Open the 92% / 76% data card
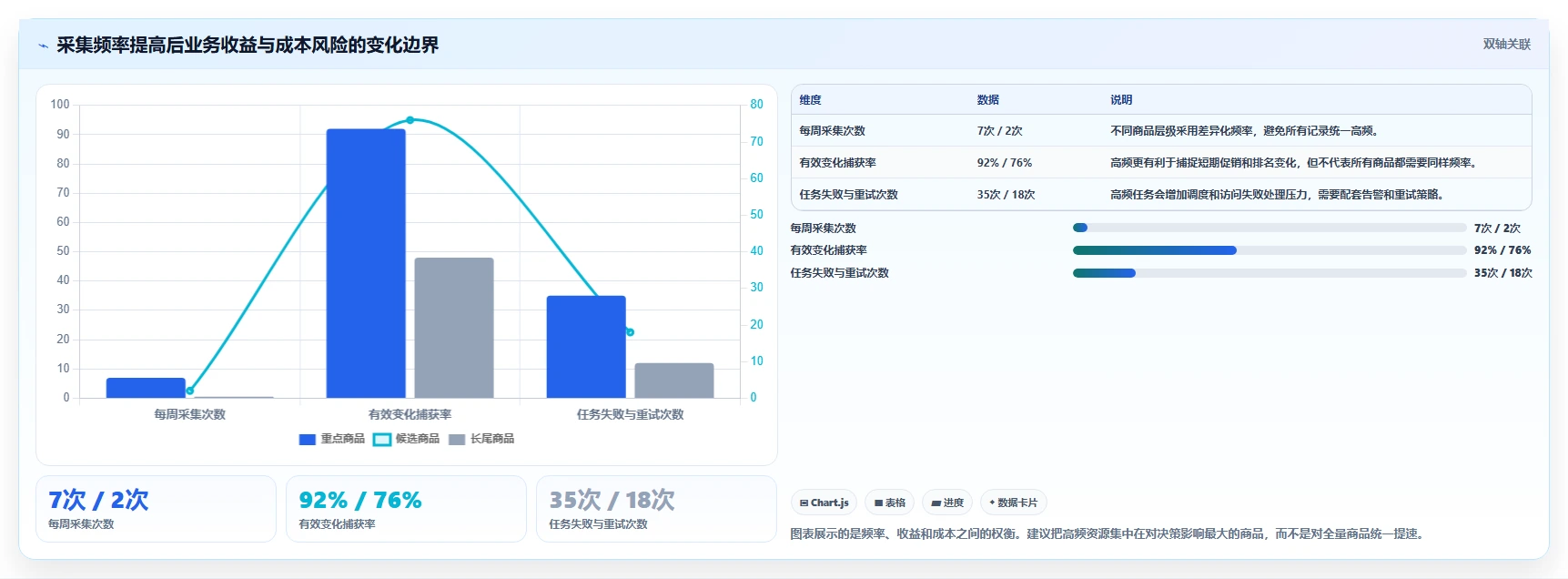The image size is (1568, 579). (406, 509)
